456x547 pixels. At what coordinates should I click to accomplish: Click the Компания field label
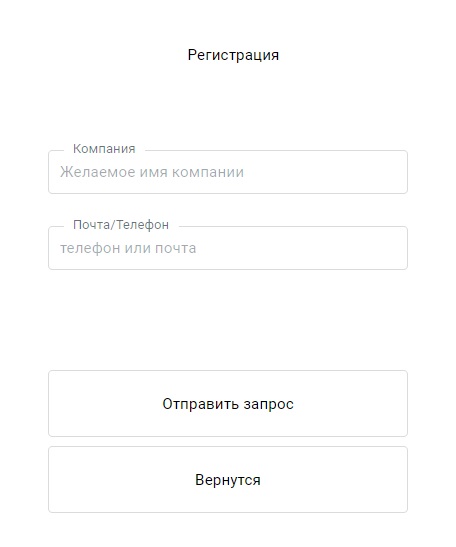point(104,149)
